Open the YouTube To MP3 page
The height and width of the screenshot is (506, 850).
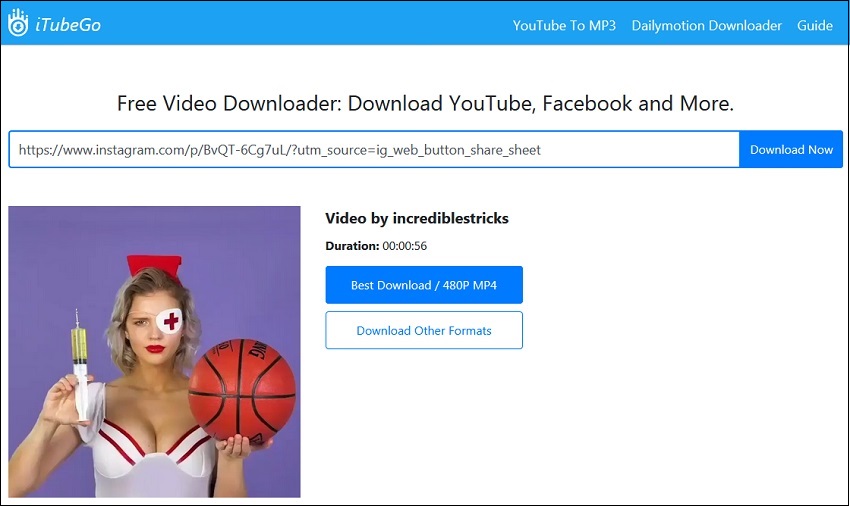tap(564, 25)
